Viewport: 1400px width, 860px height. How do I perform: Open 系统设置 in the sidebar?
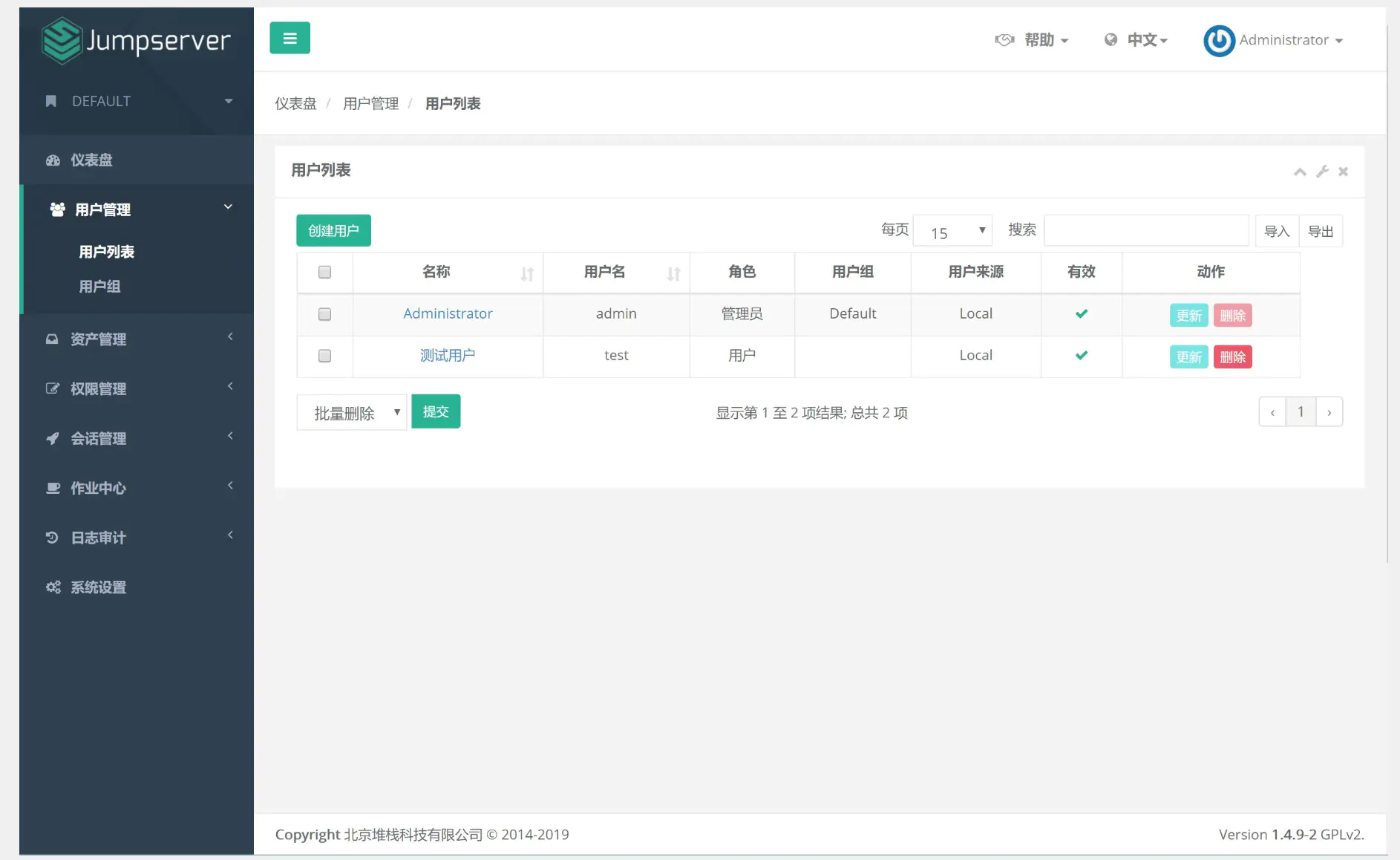[x=98, y=587]
